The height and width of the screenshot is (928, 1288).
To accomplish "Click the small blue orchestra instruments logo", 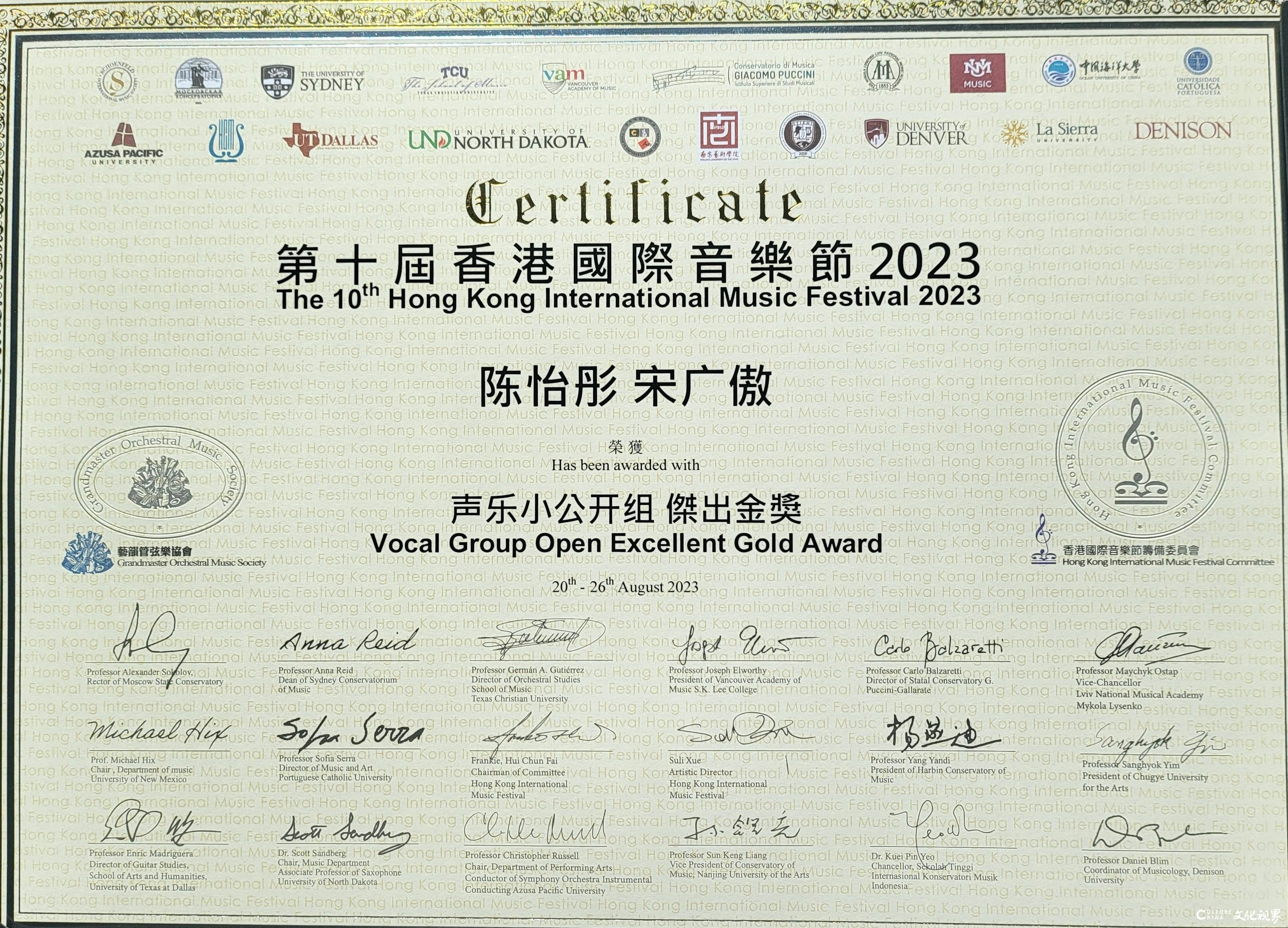I will [x=87, y=552].
